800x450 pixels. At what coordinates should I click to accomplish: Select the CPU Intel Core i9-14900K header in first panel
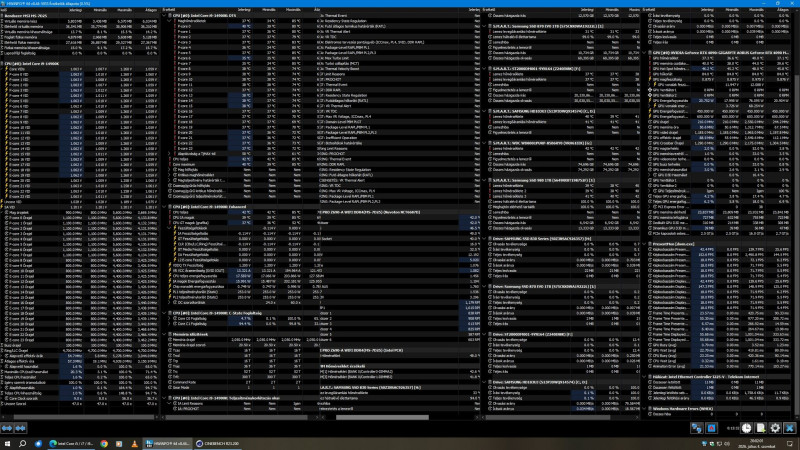coord(79,63)
